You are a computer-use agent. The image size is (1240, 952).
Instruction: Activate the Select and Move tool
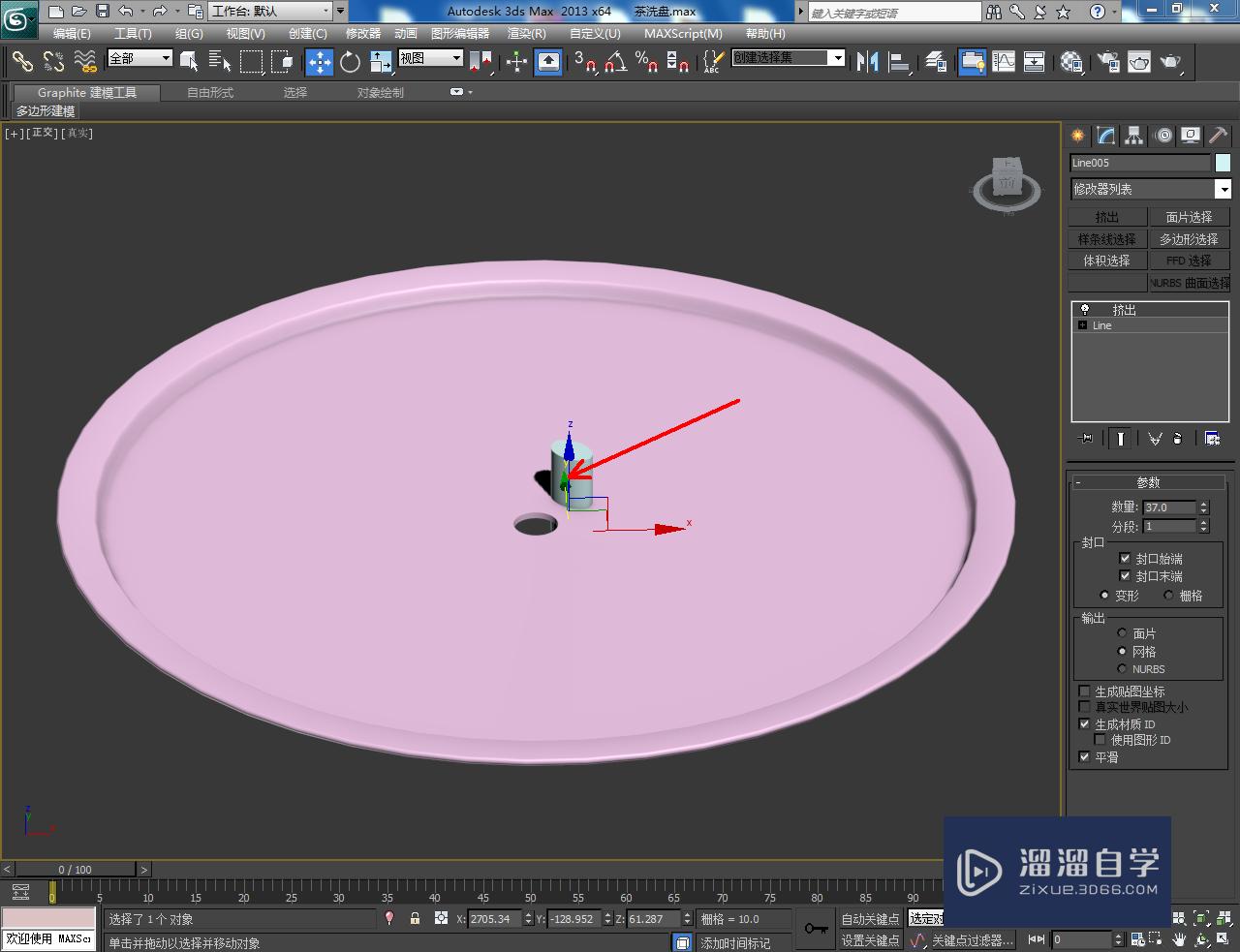(319, 62)
